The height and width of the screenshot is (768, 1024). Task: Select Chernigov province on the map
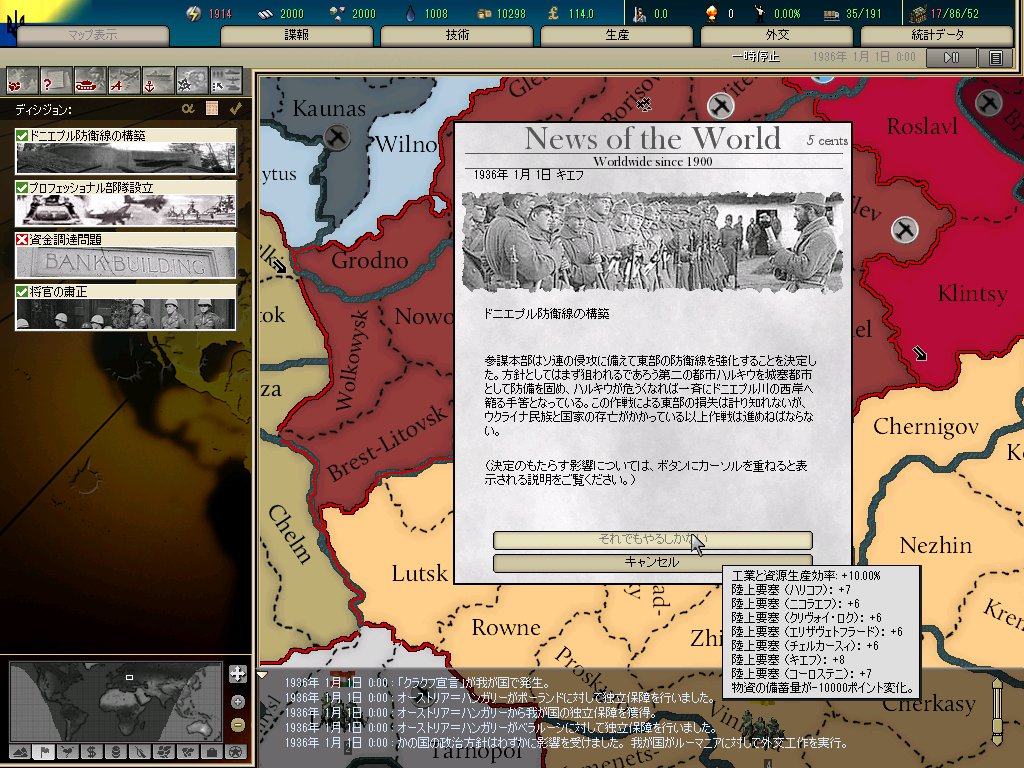[925, 427]
